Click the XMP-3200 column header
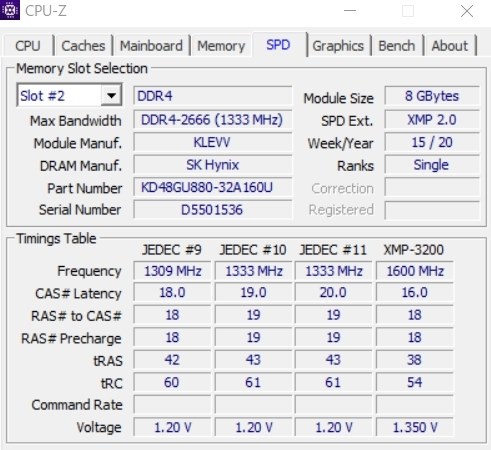 [414, 250]
